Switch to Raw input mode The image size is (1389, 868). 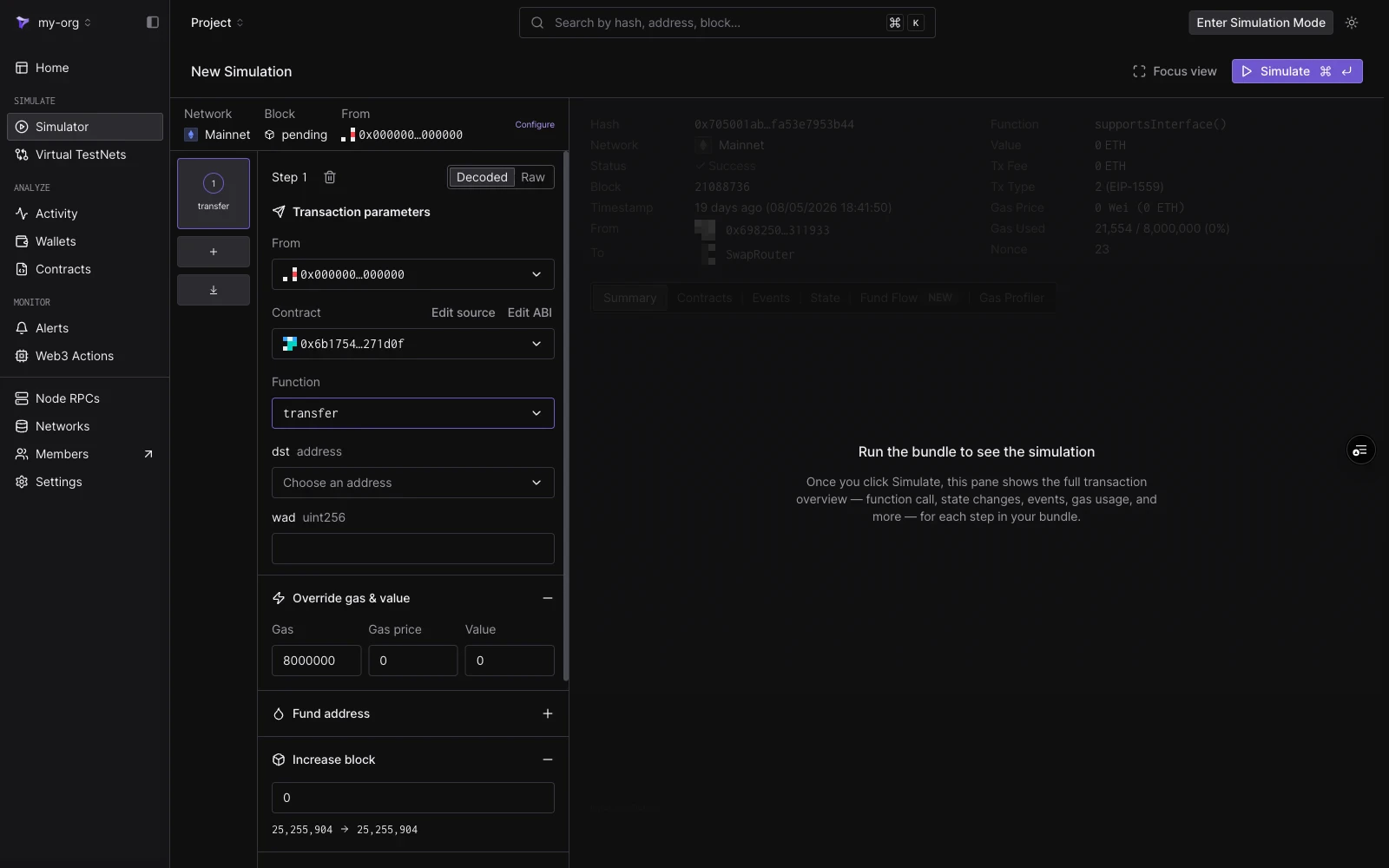point(533,177)
